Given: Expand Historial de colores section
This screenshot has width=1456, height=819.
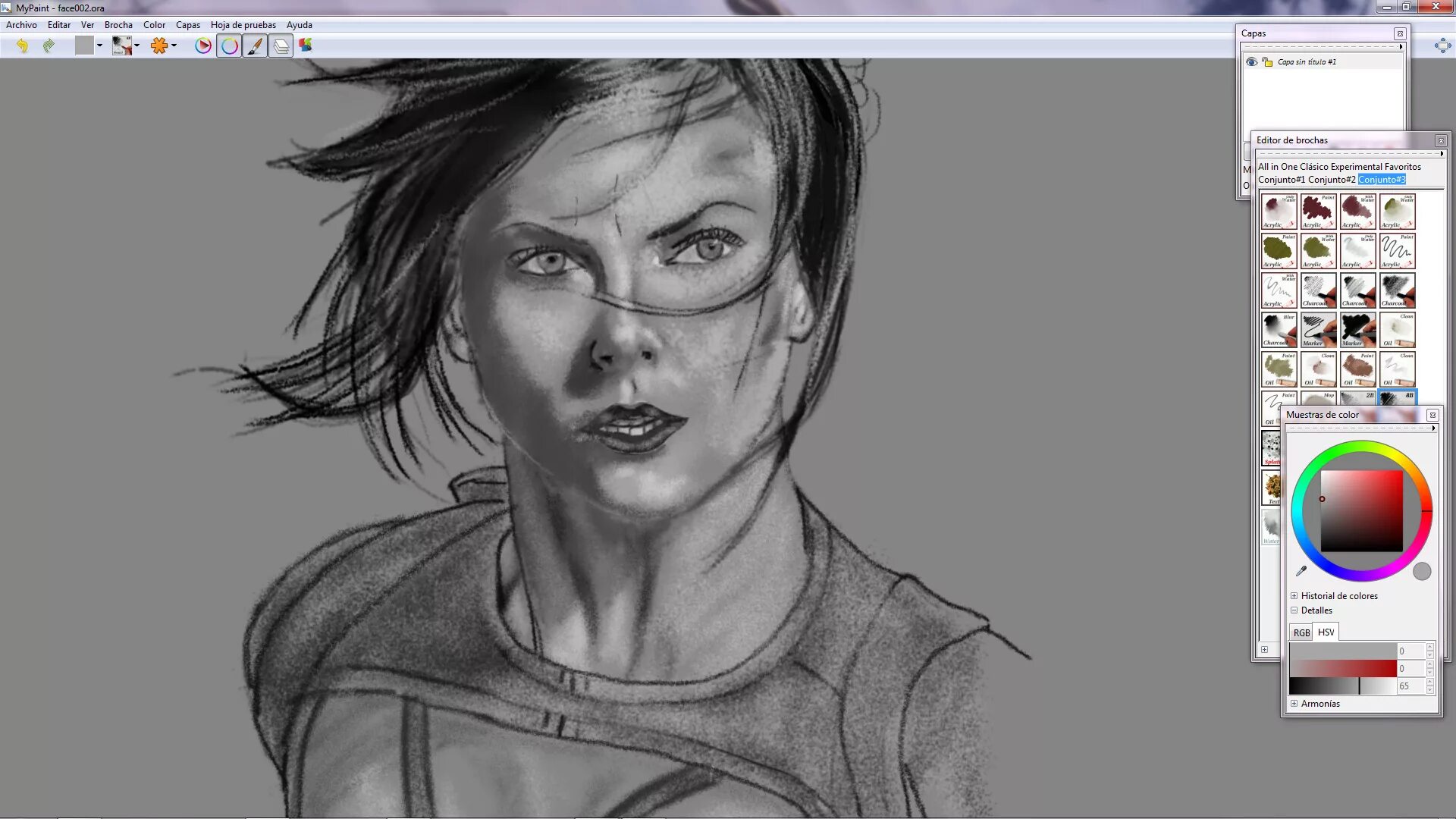Looking at the screenshot, I should (1294, 596).
